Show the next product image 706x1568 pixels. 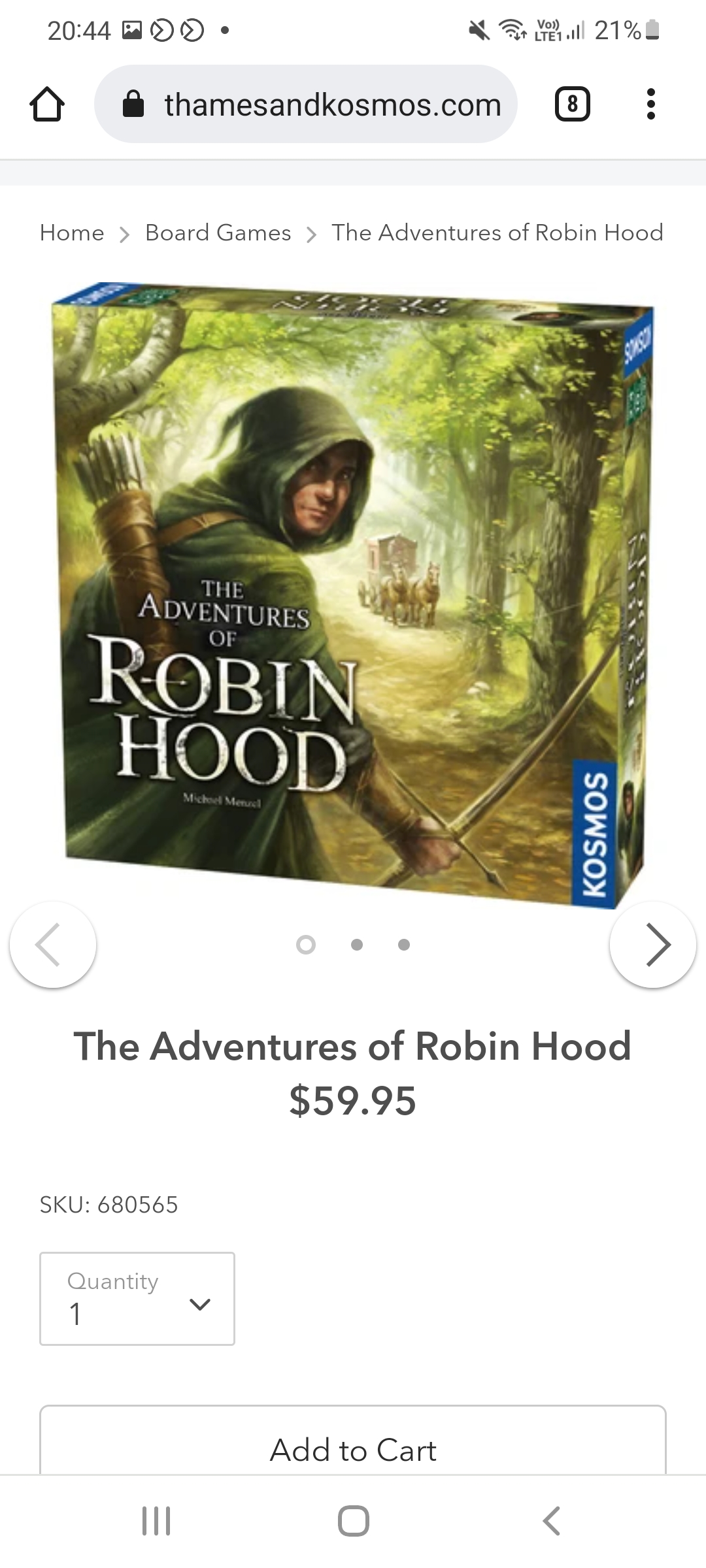click(653, 944)
